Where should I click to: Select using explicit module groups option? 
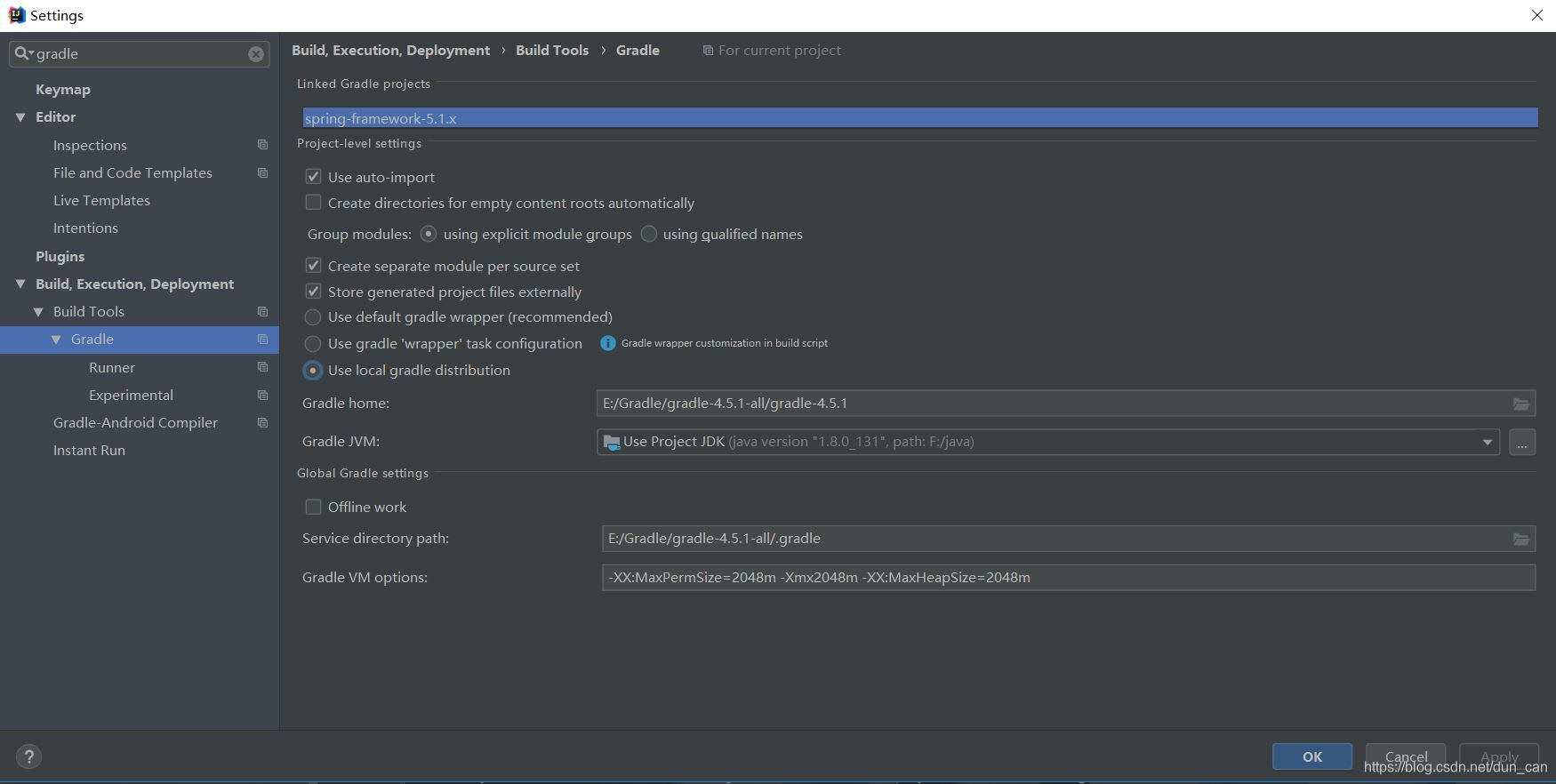(x=429, y=234)
